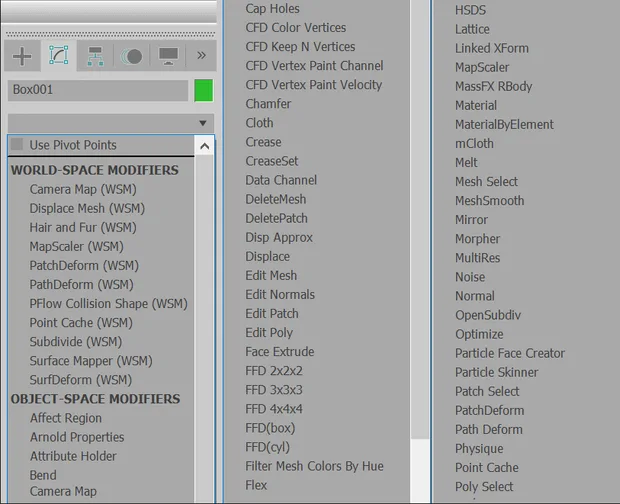Add the Noise modifier

(x=470, y=277)
